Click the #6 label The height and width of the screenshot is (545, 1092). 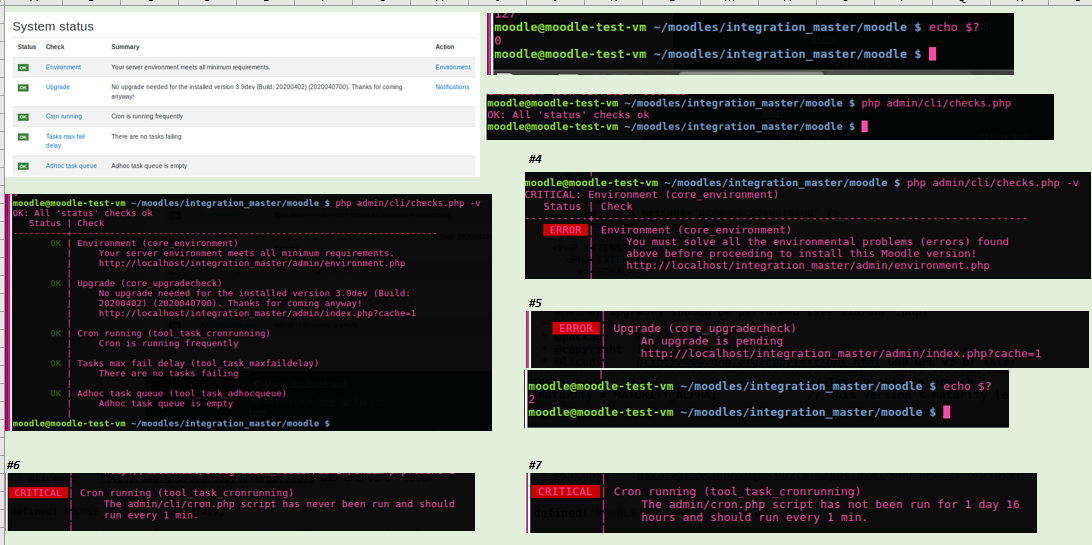[x=13, y=465]
